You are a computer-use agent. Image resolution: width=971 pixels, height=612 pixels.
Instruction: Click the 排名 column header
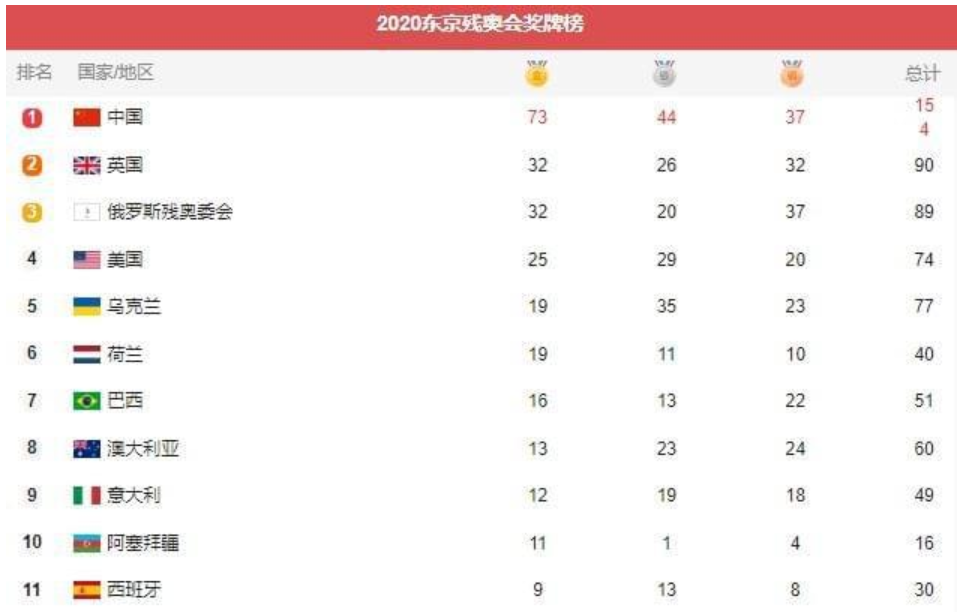pos(34,72)
